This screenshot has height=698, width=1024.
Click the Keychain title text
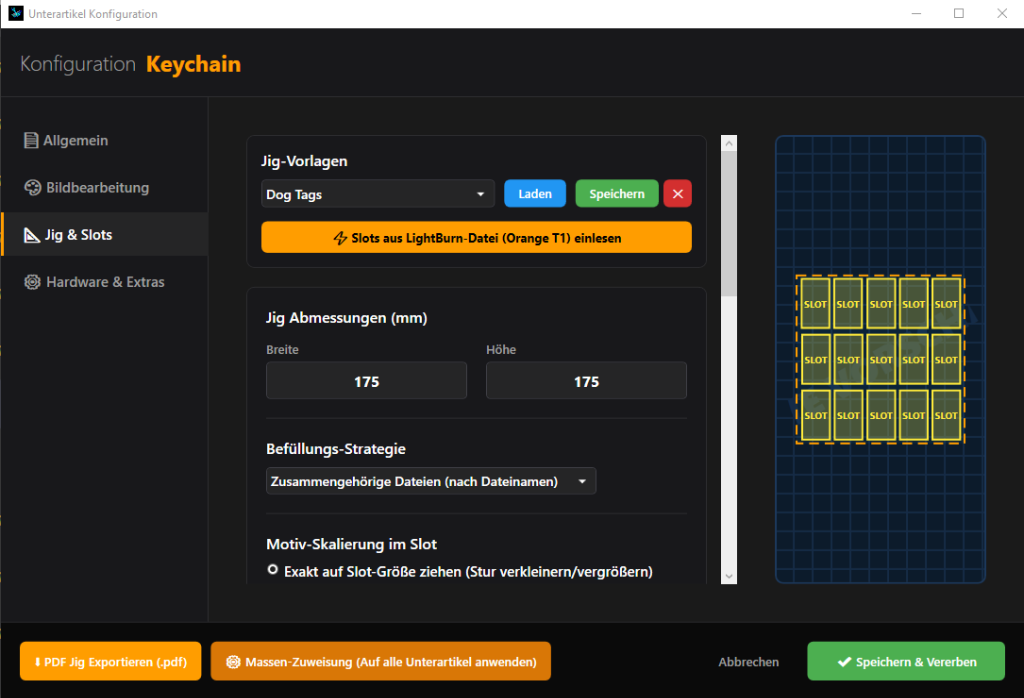[193, 64]
